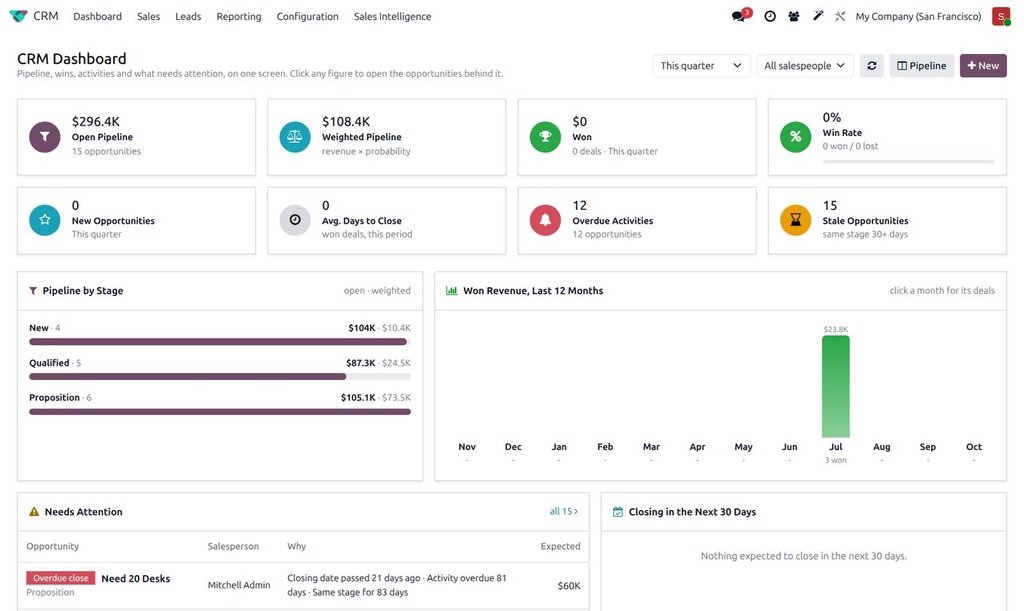Click the Aug month label in chart
Image resolution: width=1024 pixels, height=611 pixels.
point(882,446)
